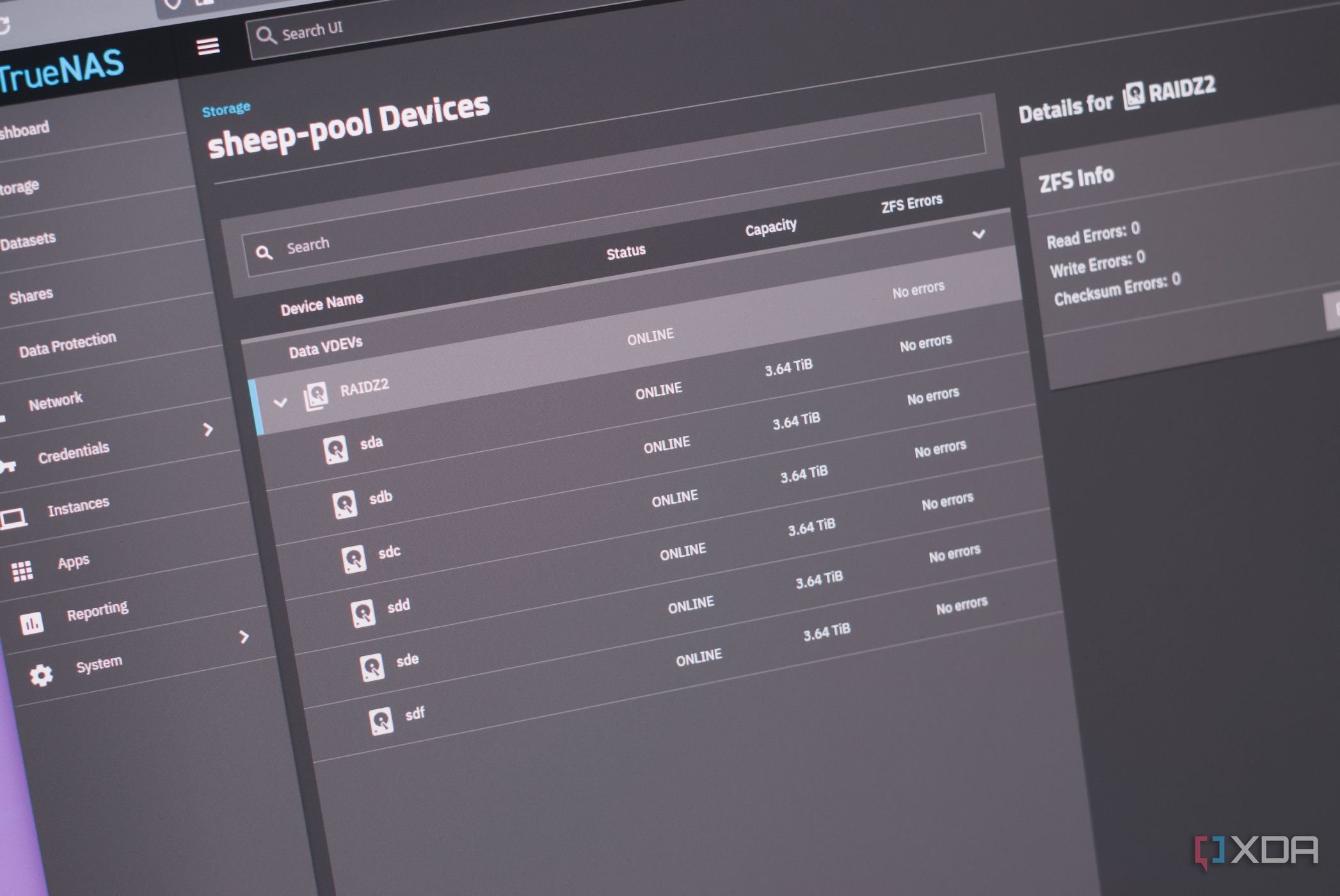Click the magnifier in Search UI bar
The width and height of the screenshot is (1340, 896).
(x=266, y=35)
